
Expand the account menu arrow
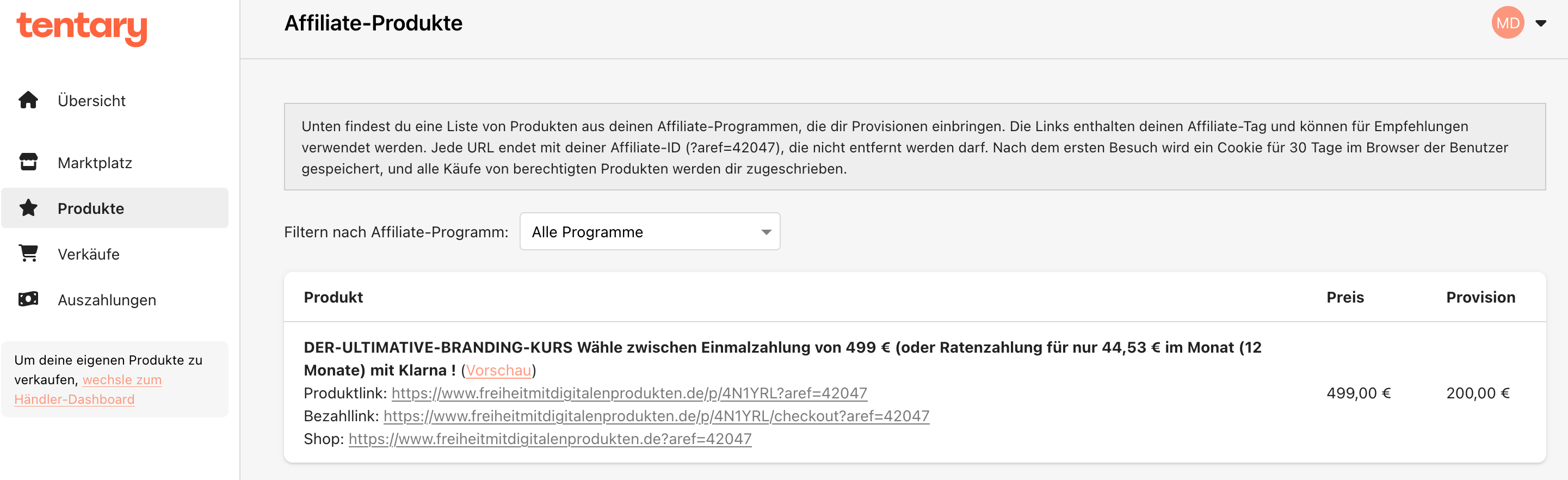point(1541,24)
